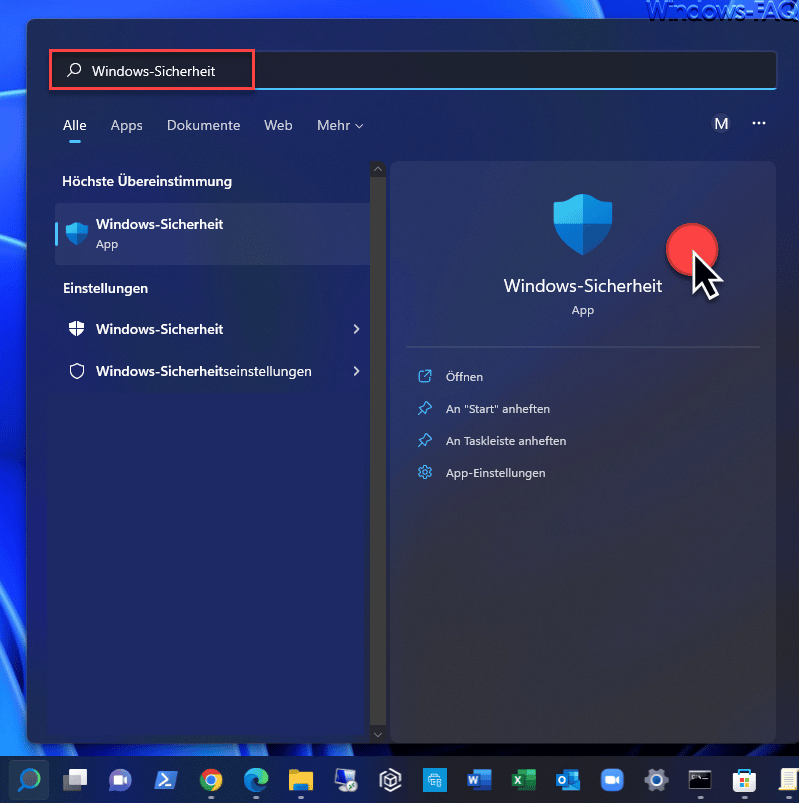This screenshot has height=803, width=799.
Task: Open Google Chrome from the taskbar
Action: point(211,780)
